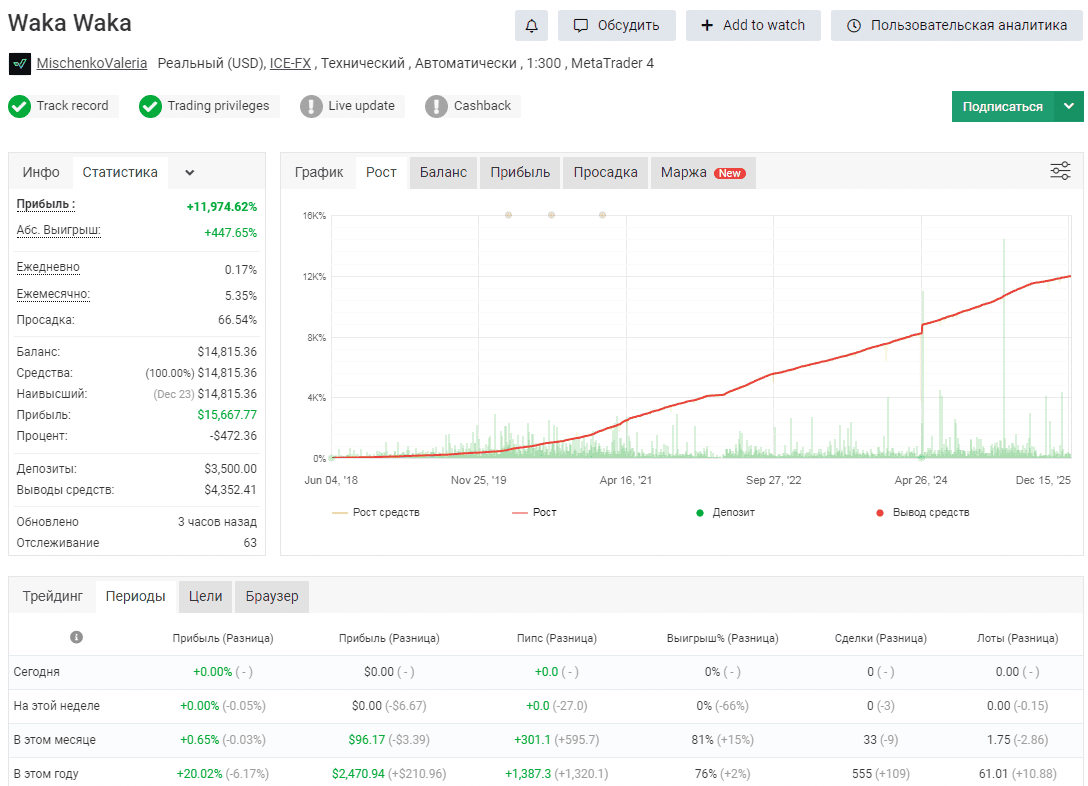
Task: Click the Track record green checkmark
Action: (x=19, y=106)
